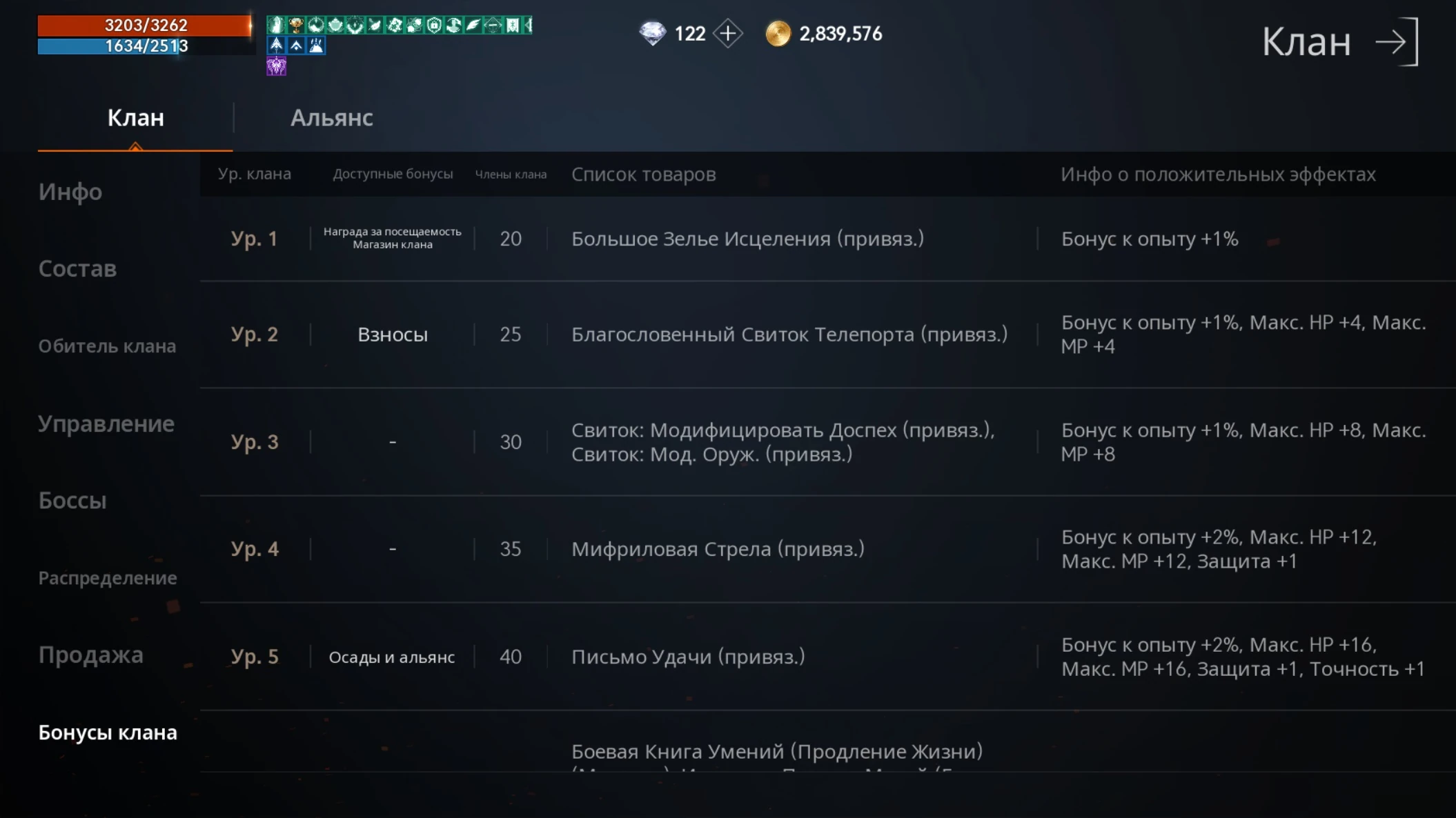Open the Состав section
The image size is (1456, 818).
(77, 269)
